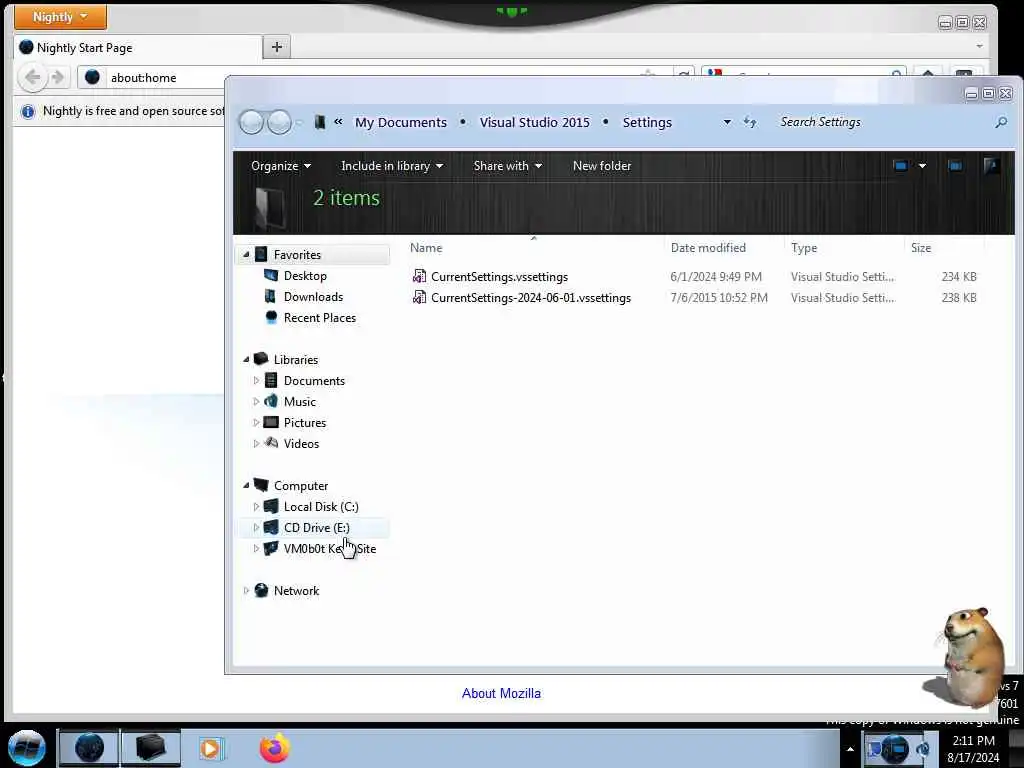This screenshot has height=768, width=1024.
Task: Toggle the preview pane icon
Action: 955,166
